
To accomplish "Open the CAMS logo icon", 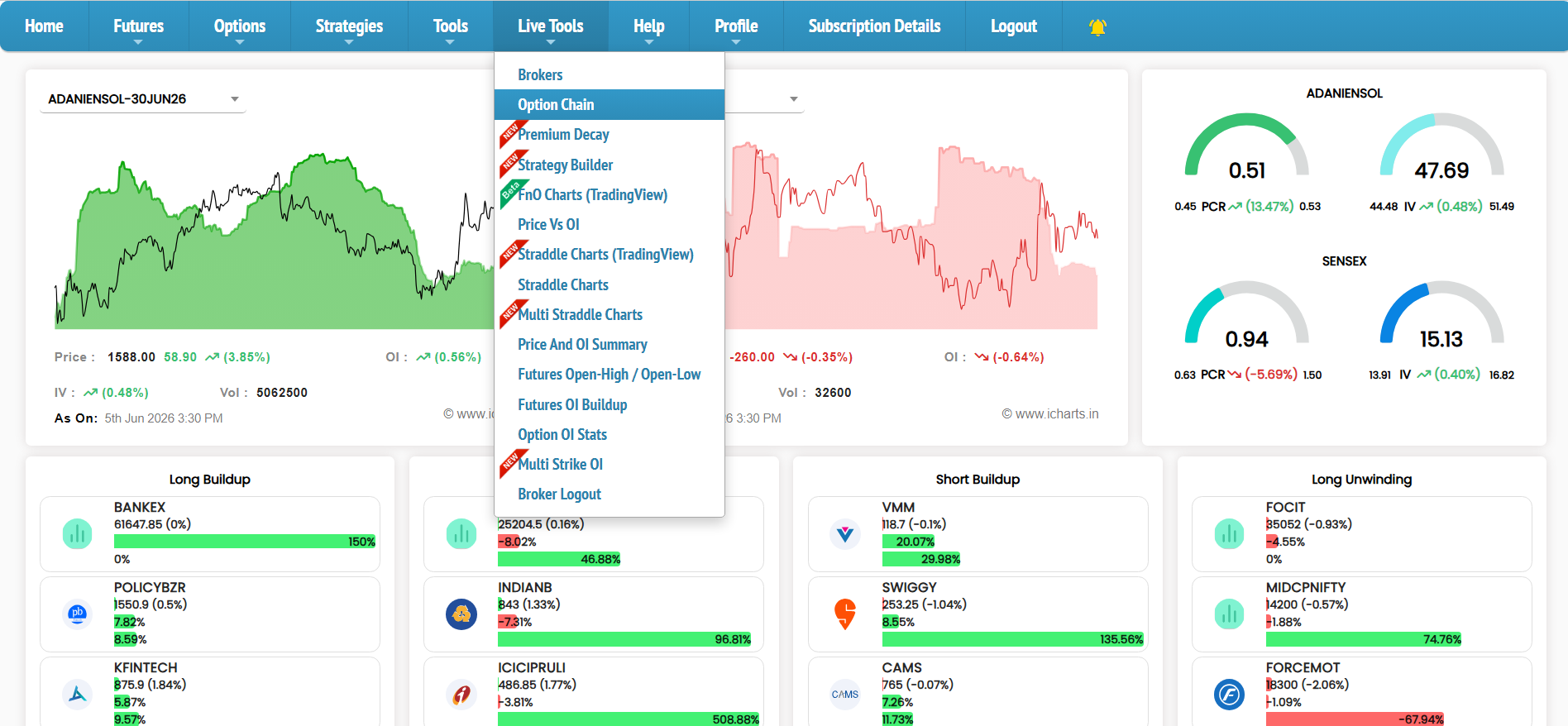I will click(845, 695).
